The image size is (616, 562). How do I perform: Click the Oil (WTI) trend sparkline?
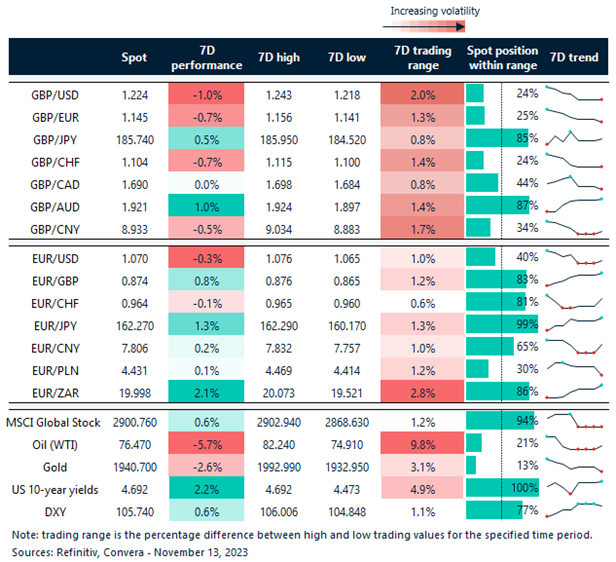pyautogui.click(x=575, y=441)
